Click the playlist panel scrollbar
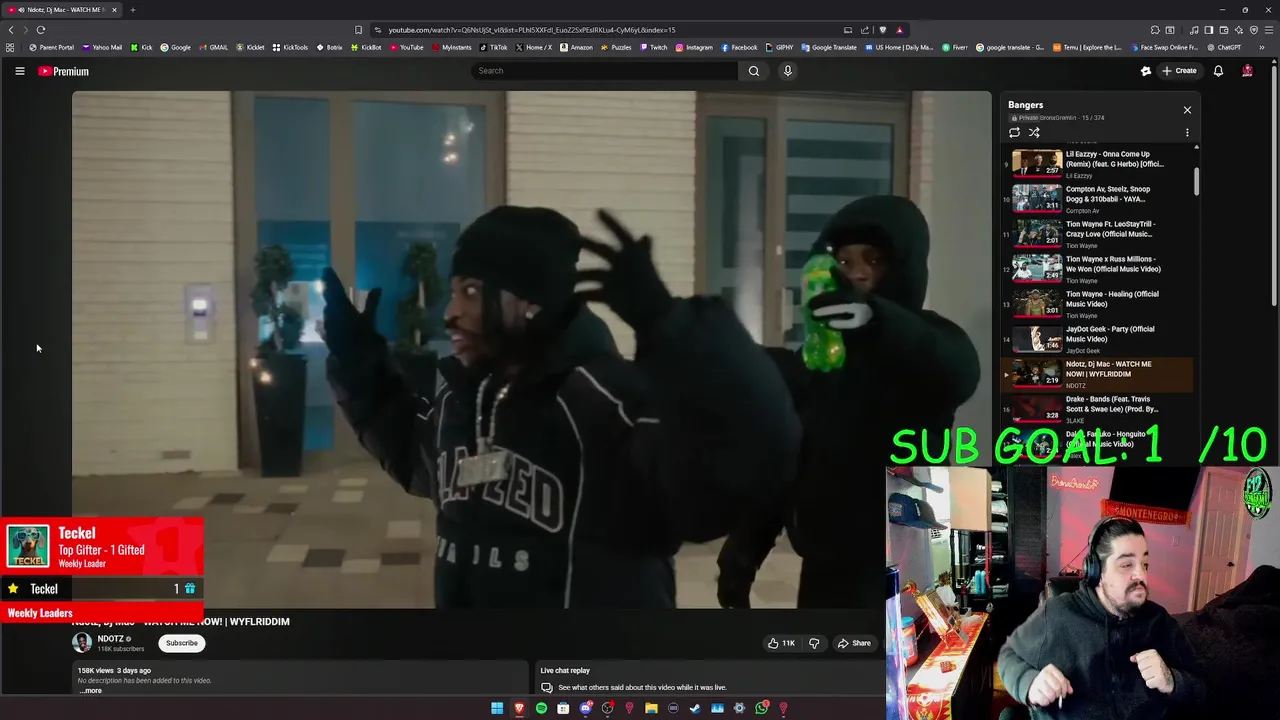This screenshot has width=1280, height=720. pos(1196,181)
